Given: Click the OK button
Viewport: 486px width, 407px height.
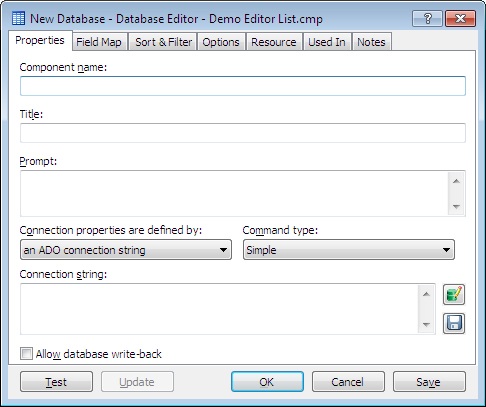Looking at the screenshot, I should click(267, 382).
